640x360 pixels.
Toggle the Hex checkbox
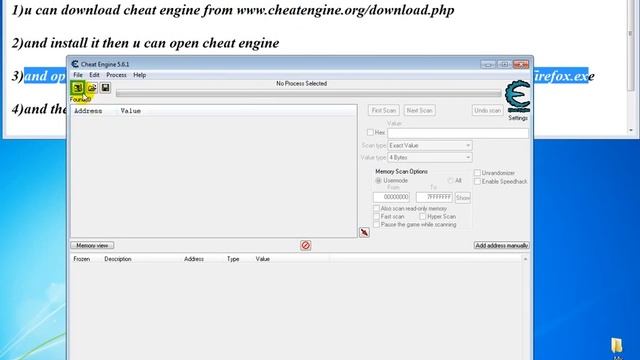(x=370, y=132)
